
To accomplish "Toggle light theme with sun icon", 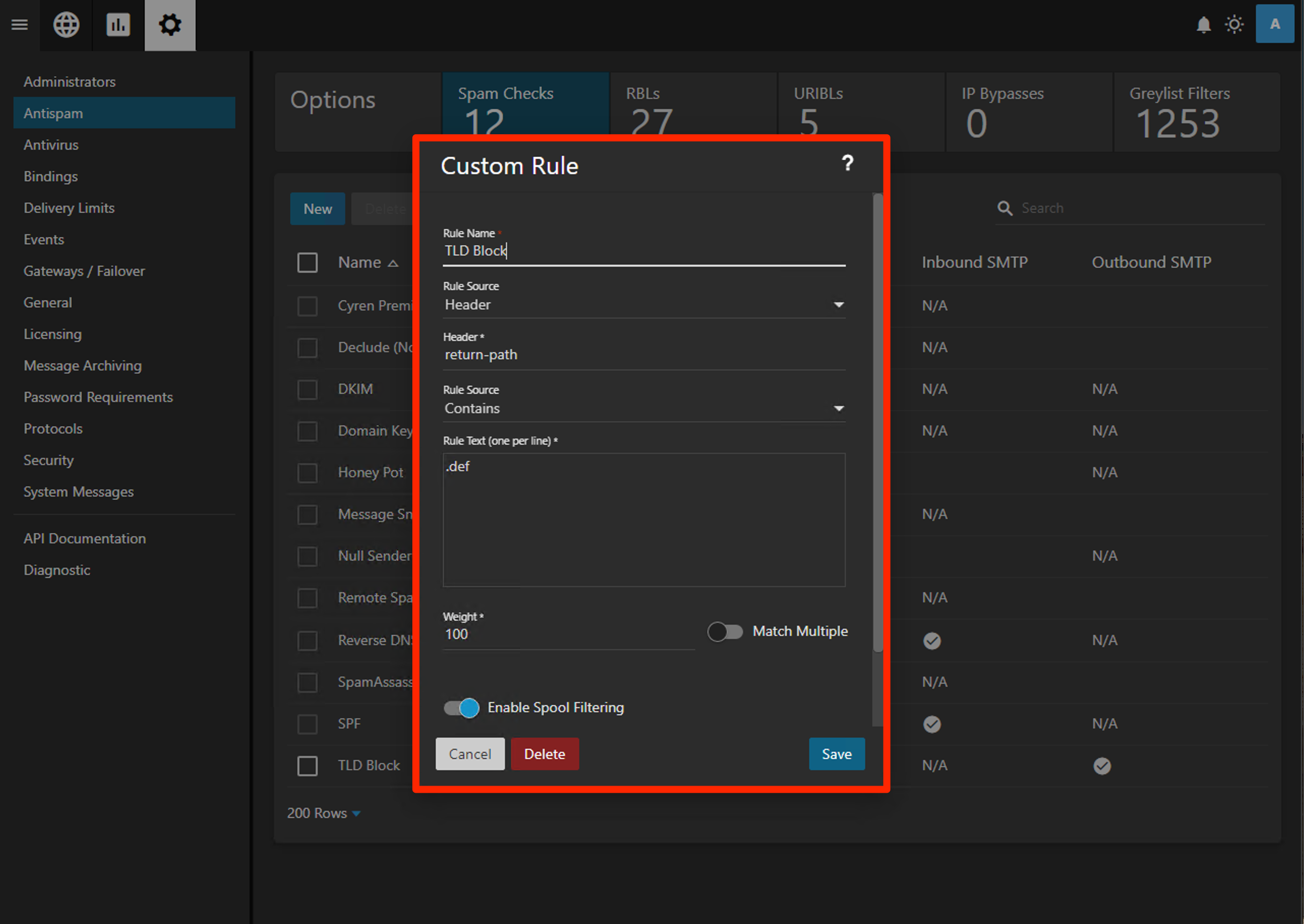I will pos(1234,24).
